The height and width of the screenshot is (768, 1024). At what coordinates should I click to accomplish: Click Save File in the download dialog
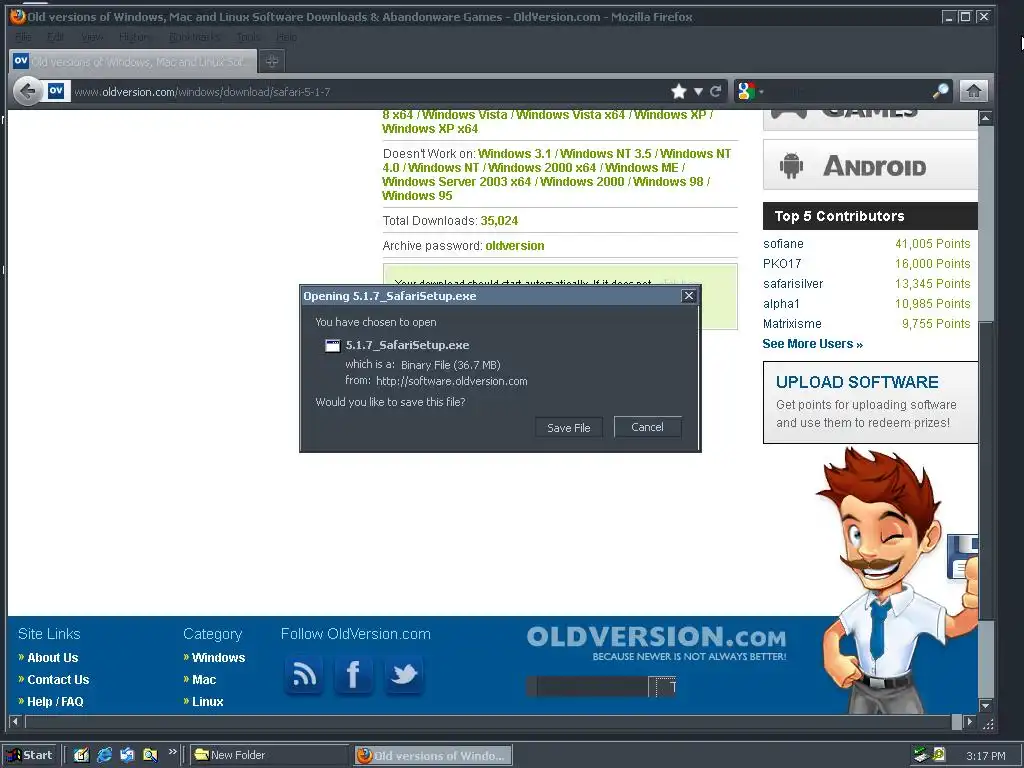(x=568, y=428)
